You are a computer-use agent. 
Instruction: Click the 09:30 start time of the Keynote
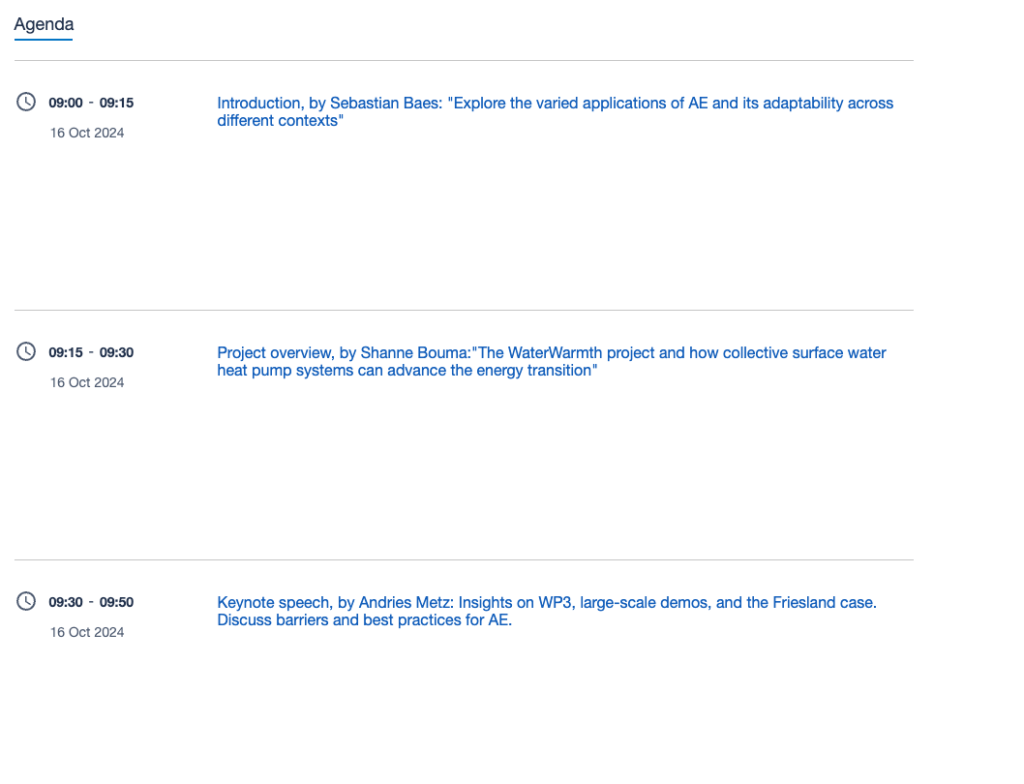coord(65,603)
